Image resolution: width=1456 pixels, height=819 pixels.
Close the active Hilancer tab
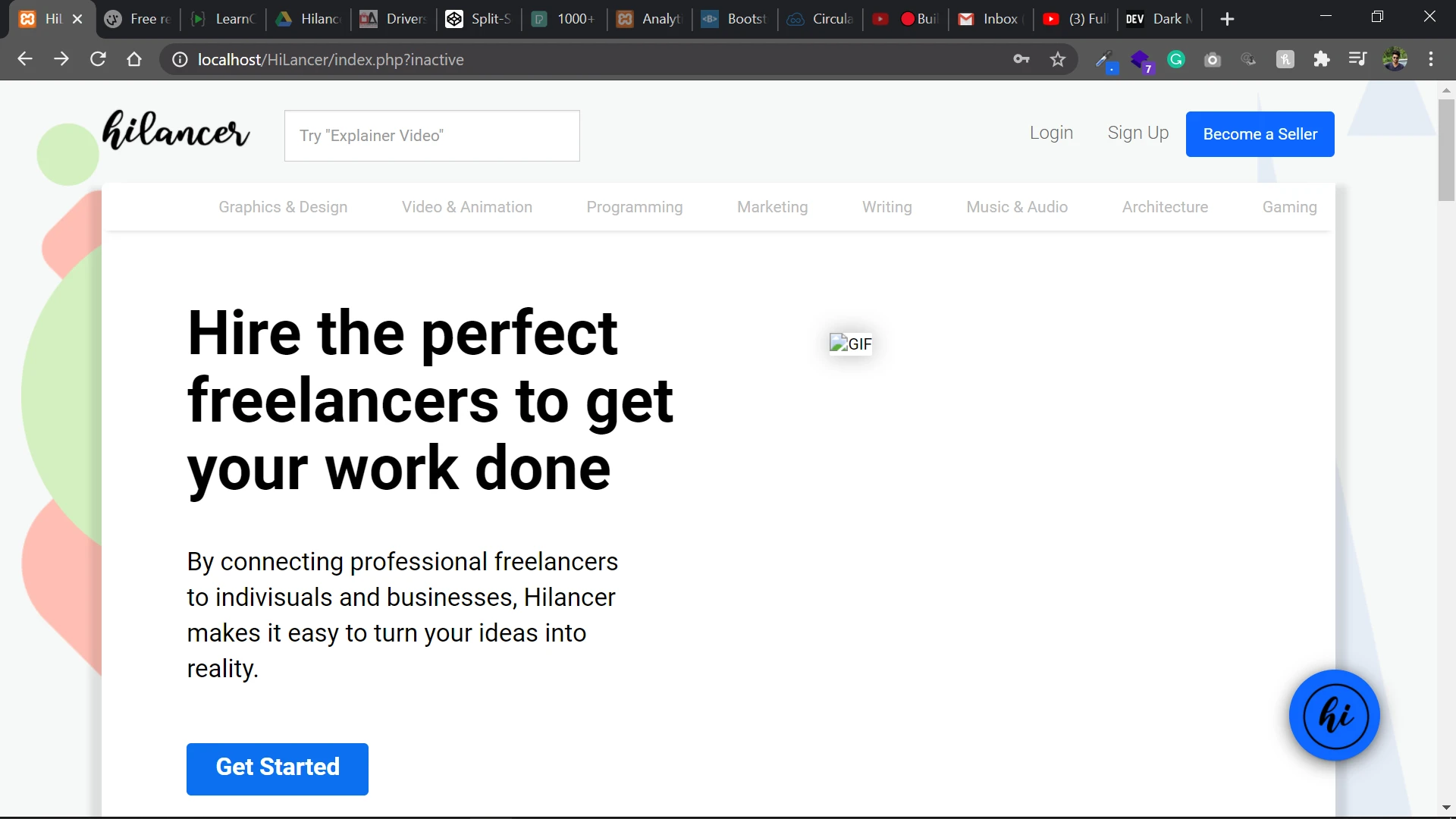coord(77,19)
